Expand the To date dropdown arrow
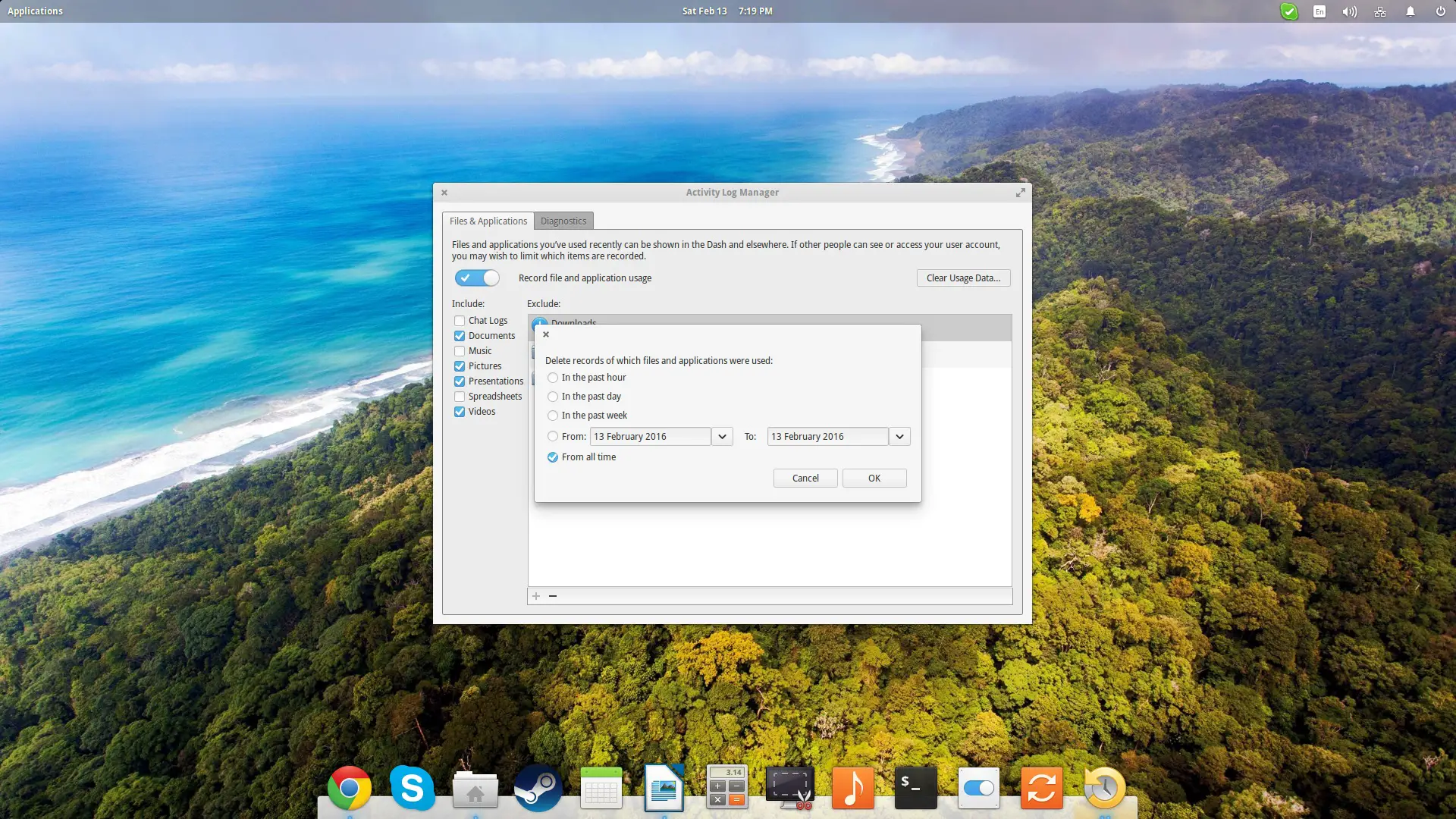This screenshot has width=1456, height=819. coord(899,437)
